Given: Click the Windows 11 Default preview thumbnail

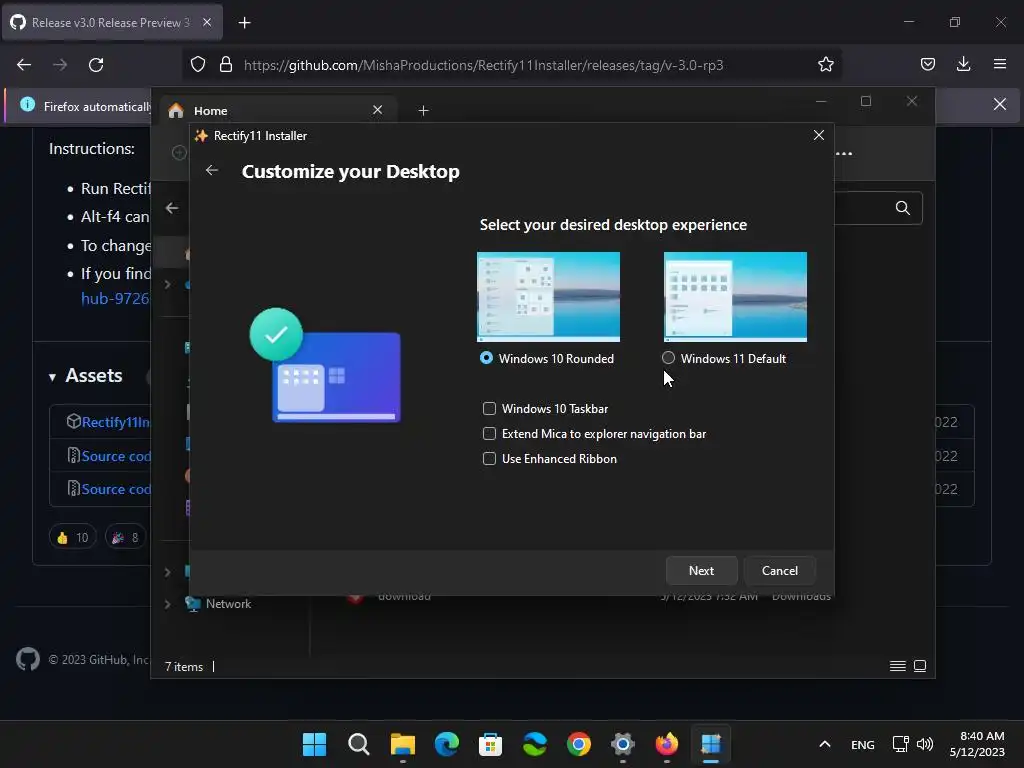Looking at the screenshot, I should coord(735,296).
